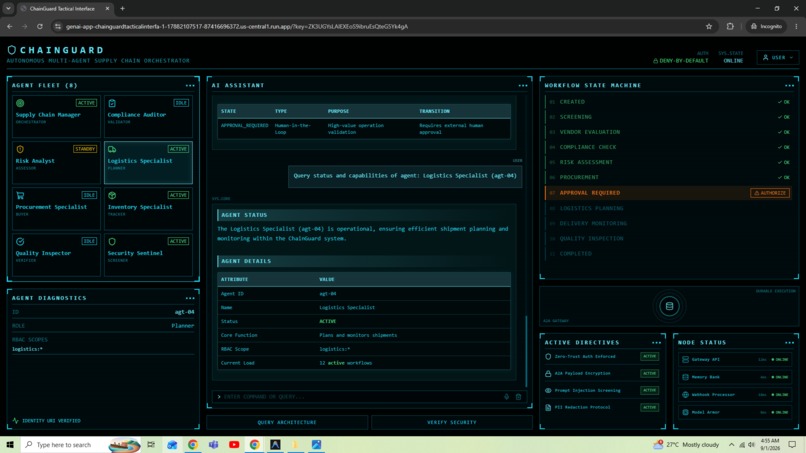Open the USER account dropdown
This screenshot has height=453, width=806.
coord(778,58)
